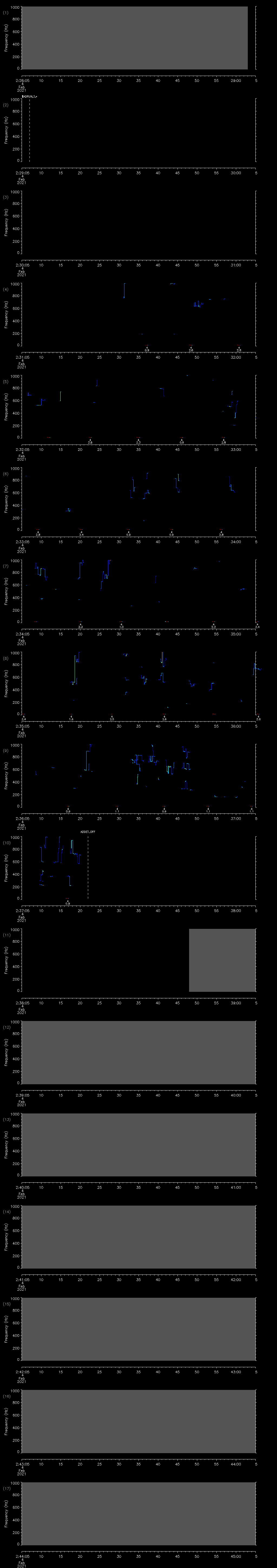Click the 2:33:05 time label

coord(22,542)
